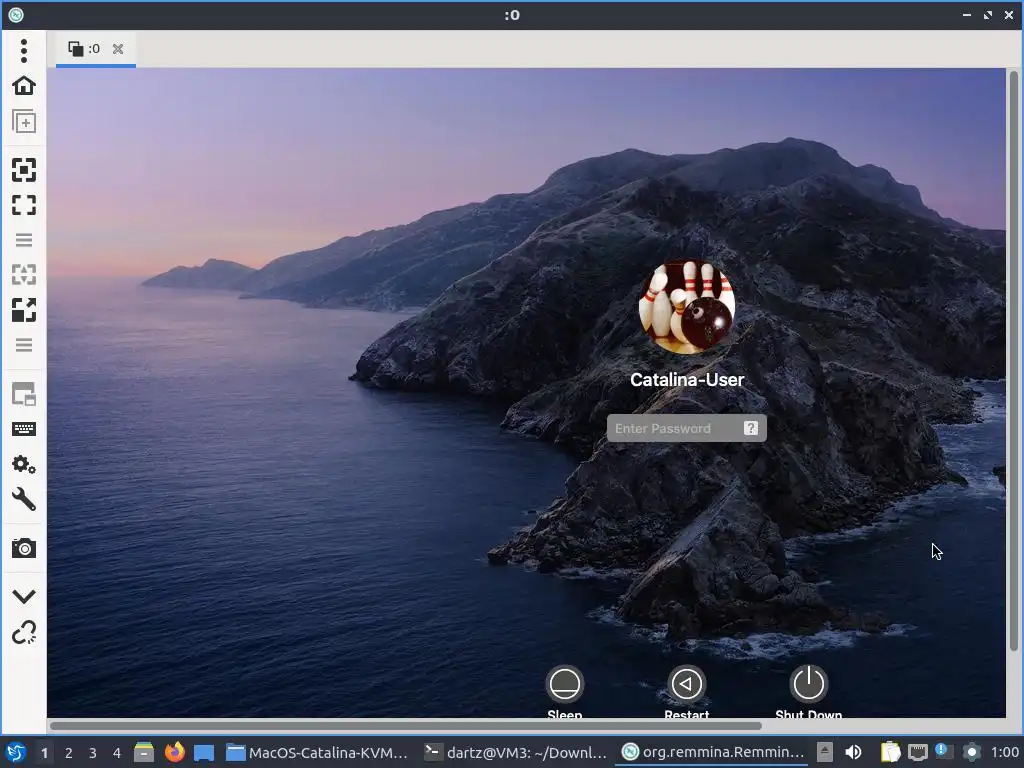Open the taskbar application menu

tap(16, 753)
